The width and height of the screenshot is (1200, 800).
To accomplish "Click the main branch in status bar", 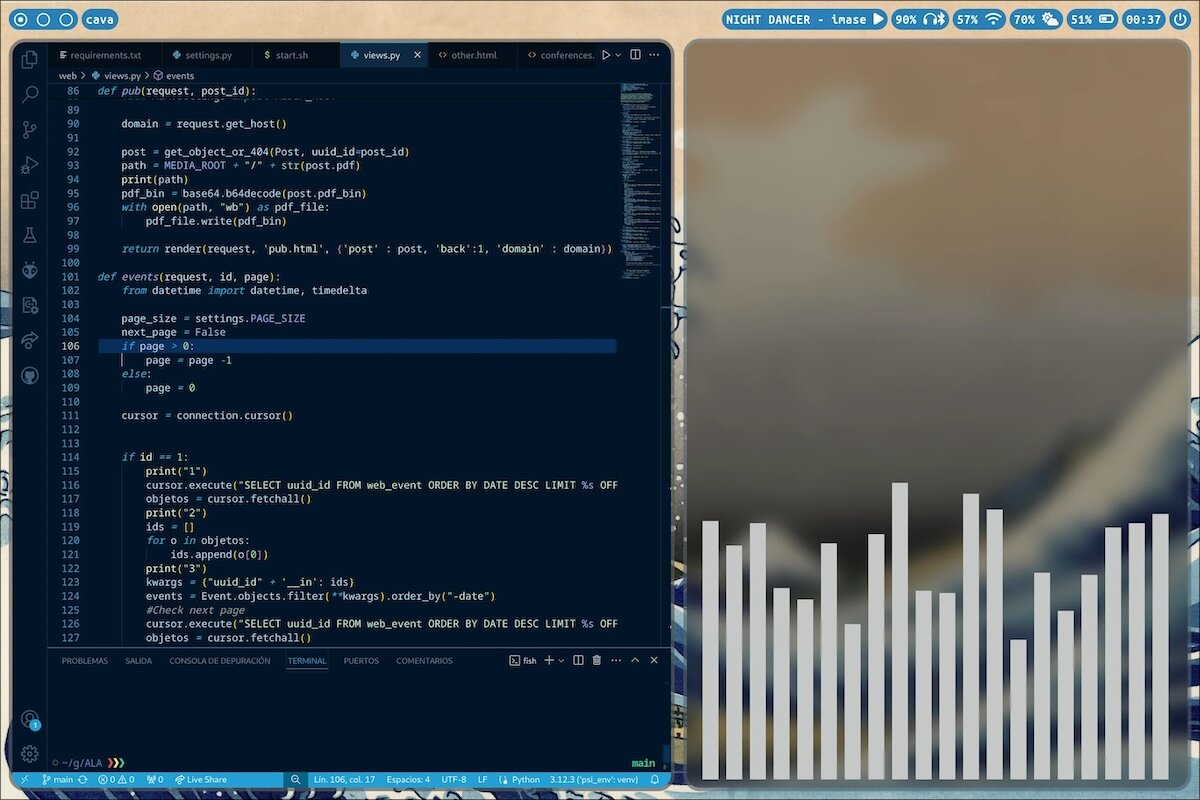I will pyautogui.click(x=57, y=779).
